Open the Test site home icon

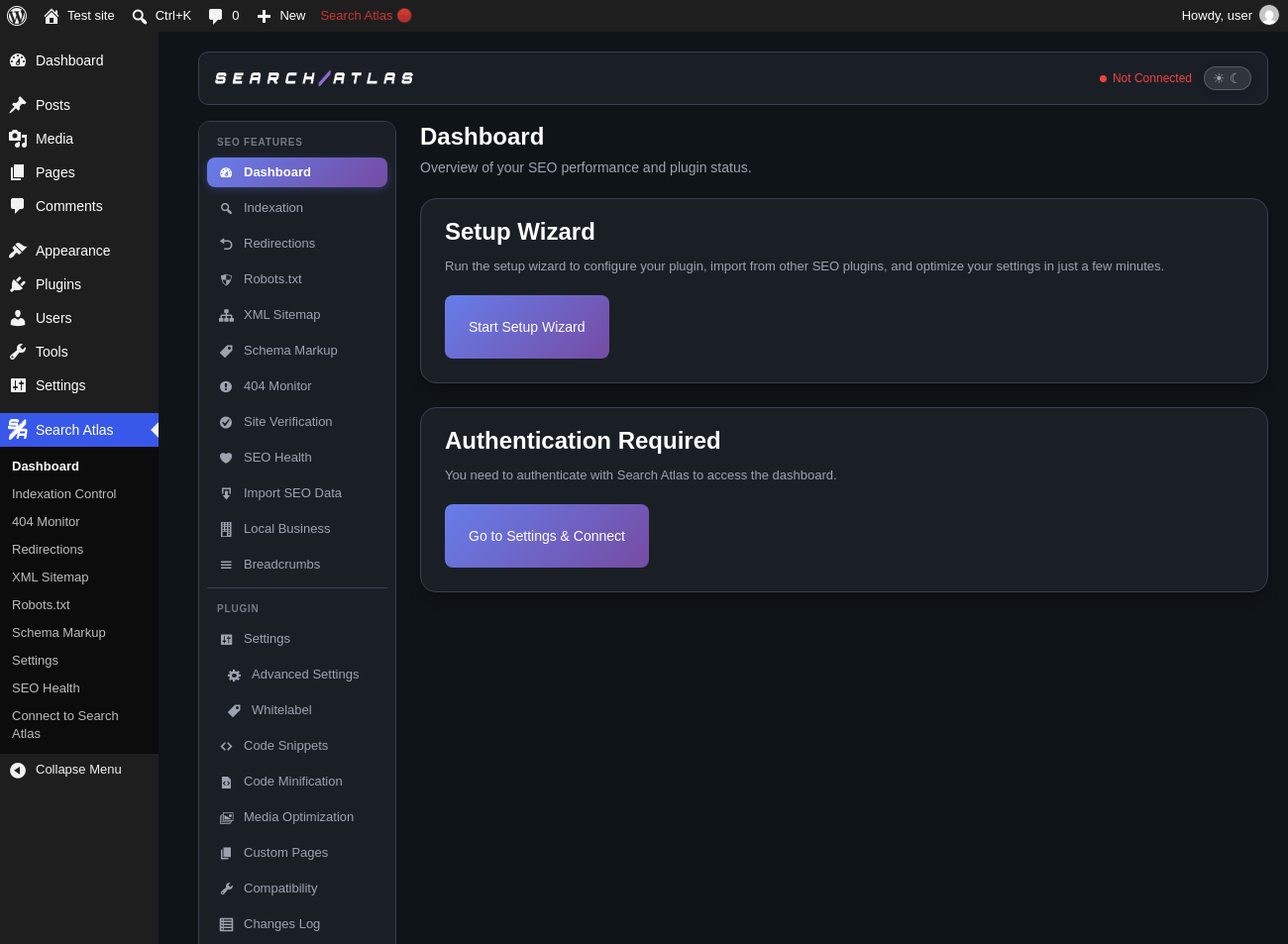pos(52,16)
